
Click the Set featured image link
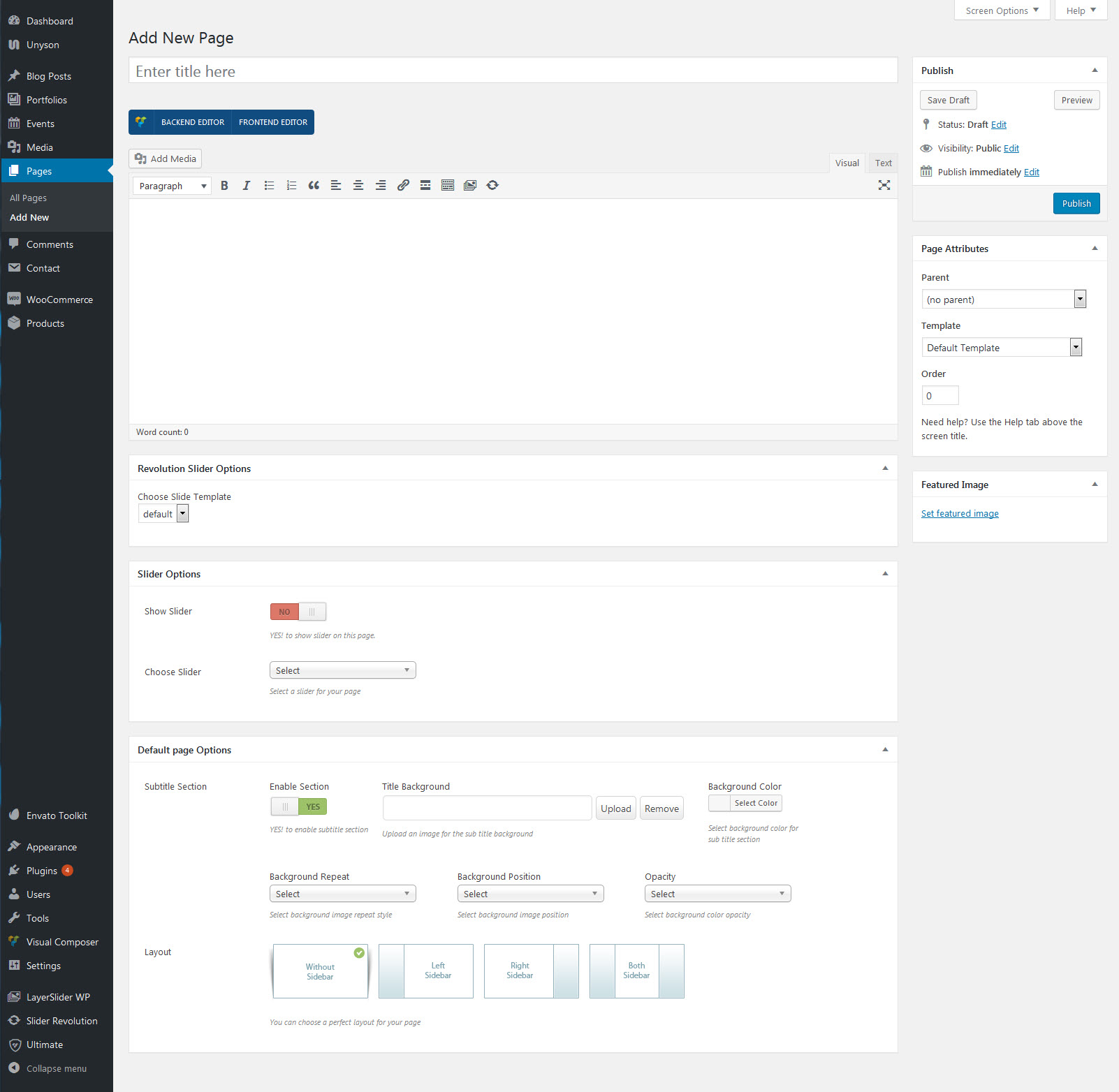tap(960, 514)
